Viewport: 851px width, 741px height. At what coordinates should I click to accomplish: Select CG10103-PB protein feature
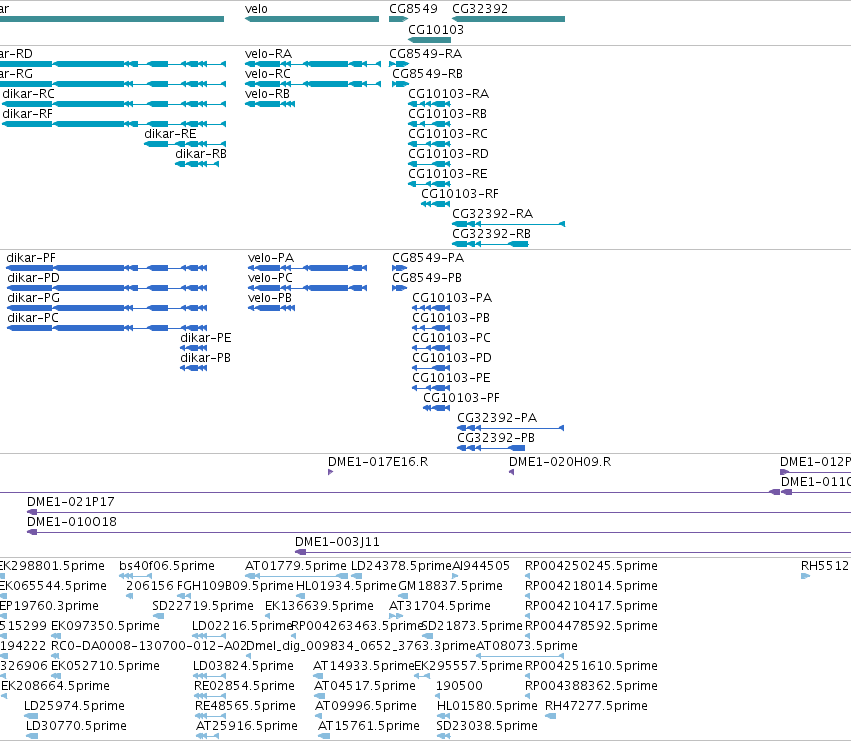431,328
